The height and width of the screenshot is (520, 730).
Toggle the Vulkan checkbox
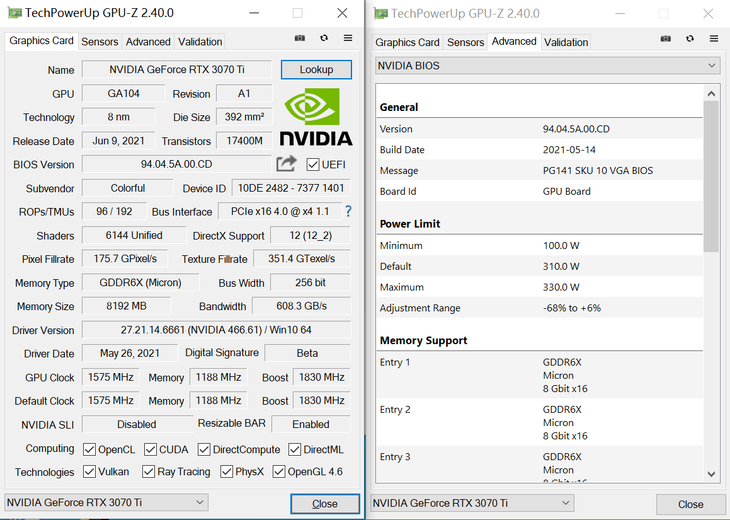(x=89, y=472)
